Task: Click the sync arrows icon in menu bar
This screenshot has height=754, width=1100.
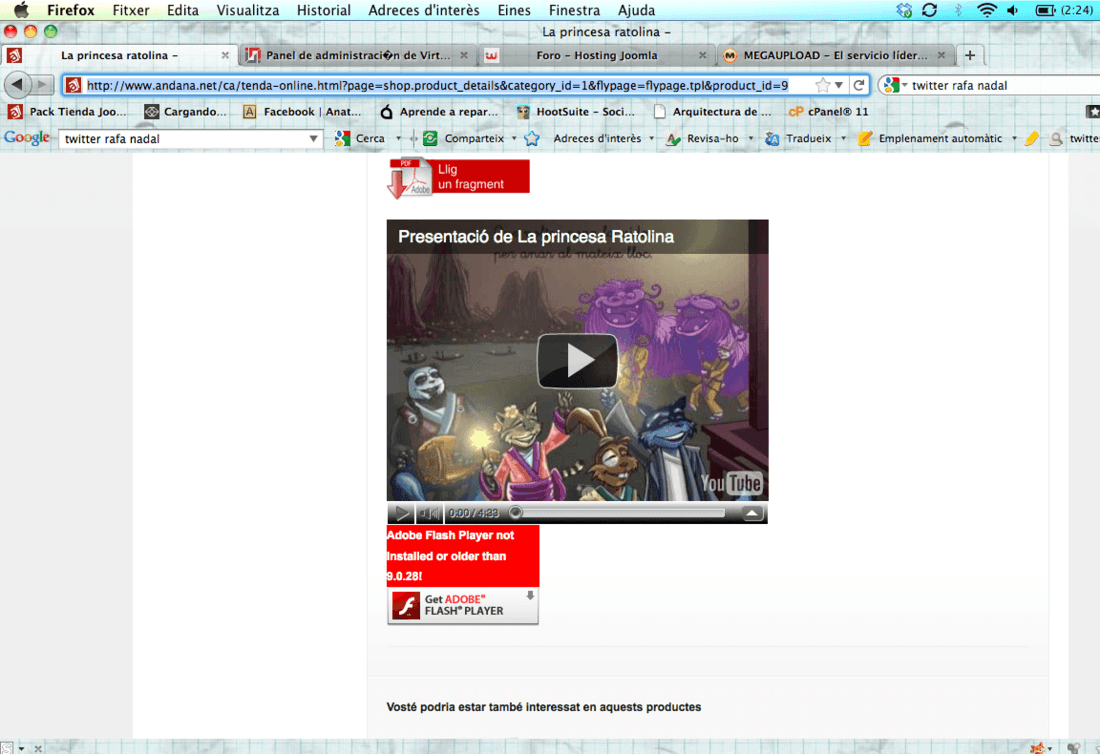Action: [930, 10]
